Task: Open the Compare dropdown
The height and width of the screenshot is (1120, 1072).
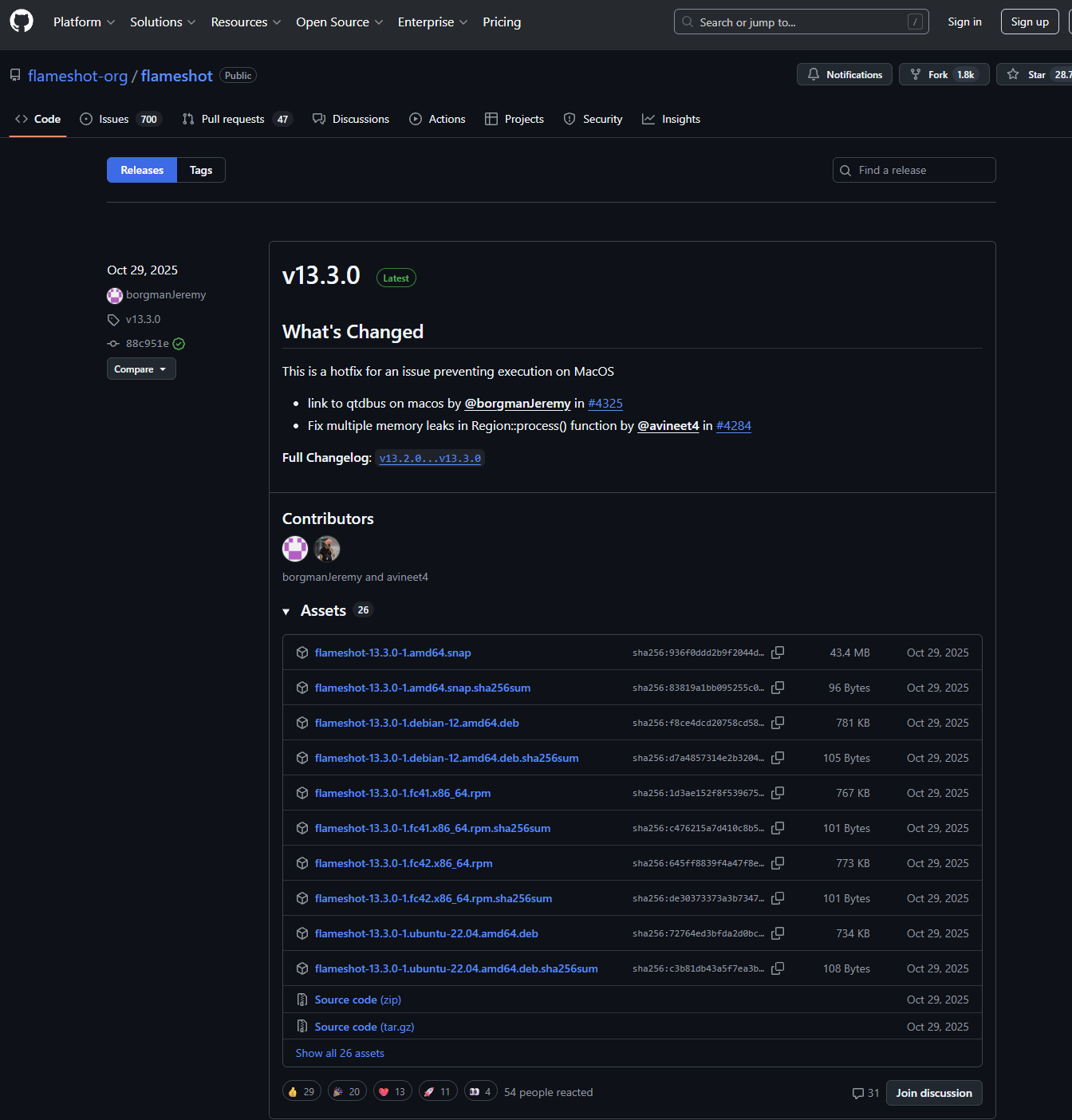Action: click(141, 369)
